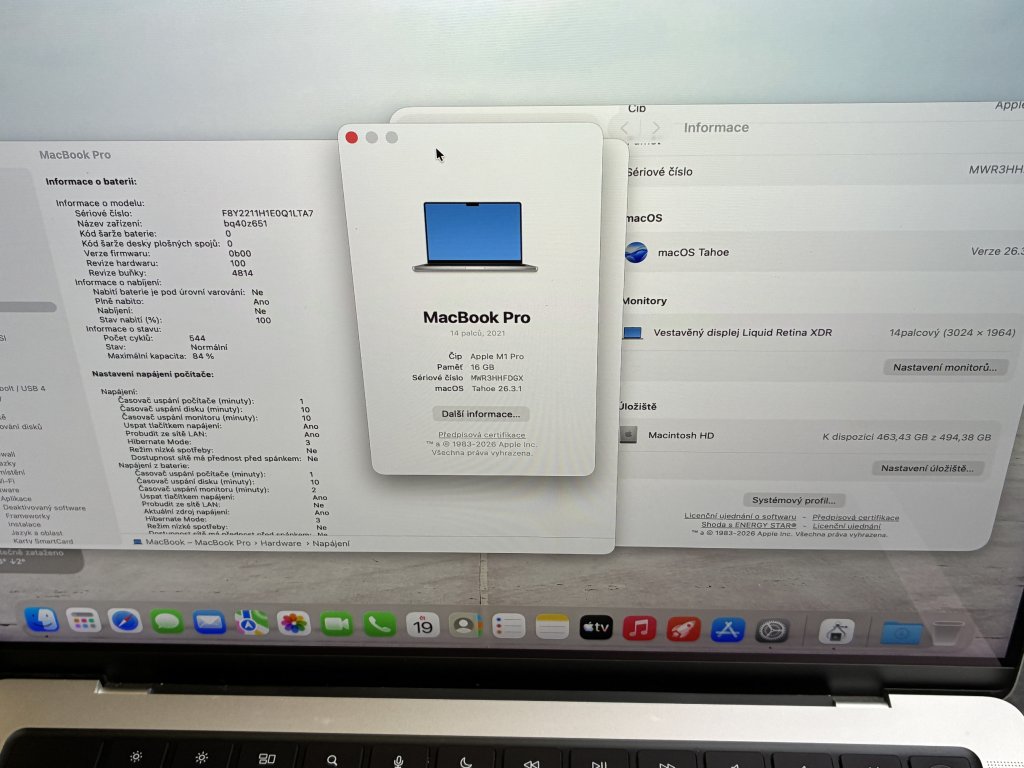This screenshot has height=768, width=1024.
Task: Click the macOS Tahoe logo icon
Action: (x=636, y=252)
